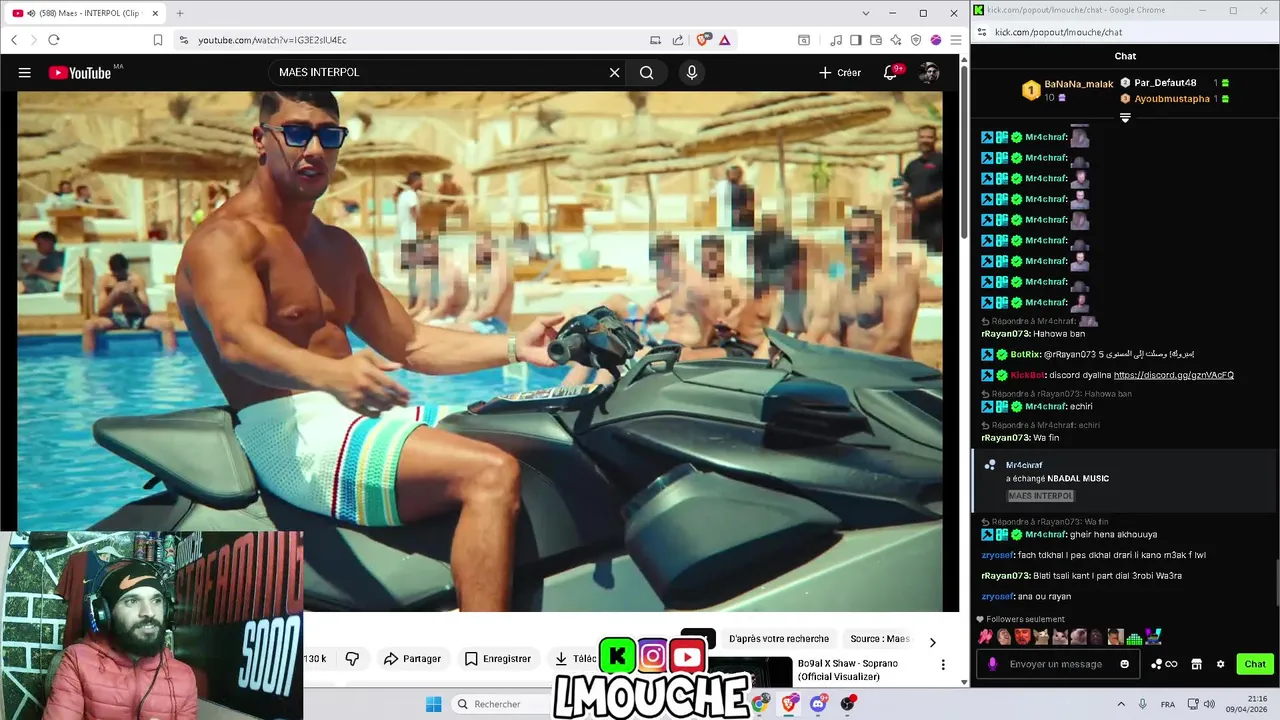Open the Créer menu on YouTube
This screenshot has width=1280, height=720.
pyautogui.click(x=840, y=72)
